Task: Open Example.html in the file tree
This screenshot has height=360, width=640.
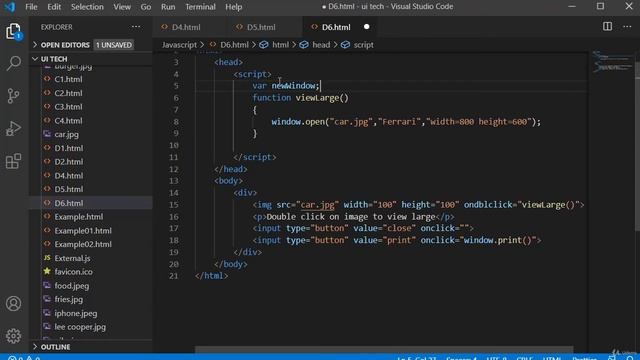Action: click(78, 217)
